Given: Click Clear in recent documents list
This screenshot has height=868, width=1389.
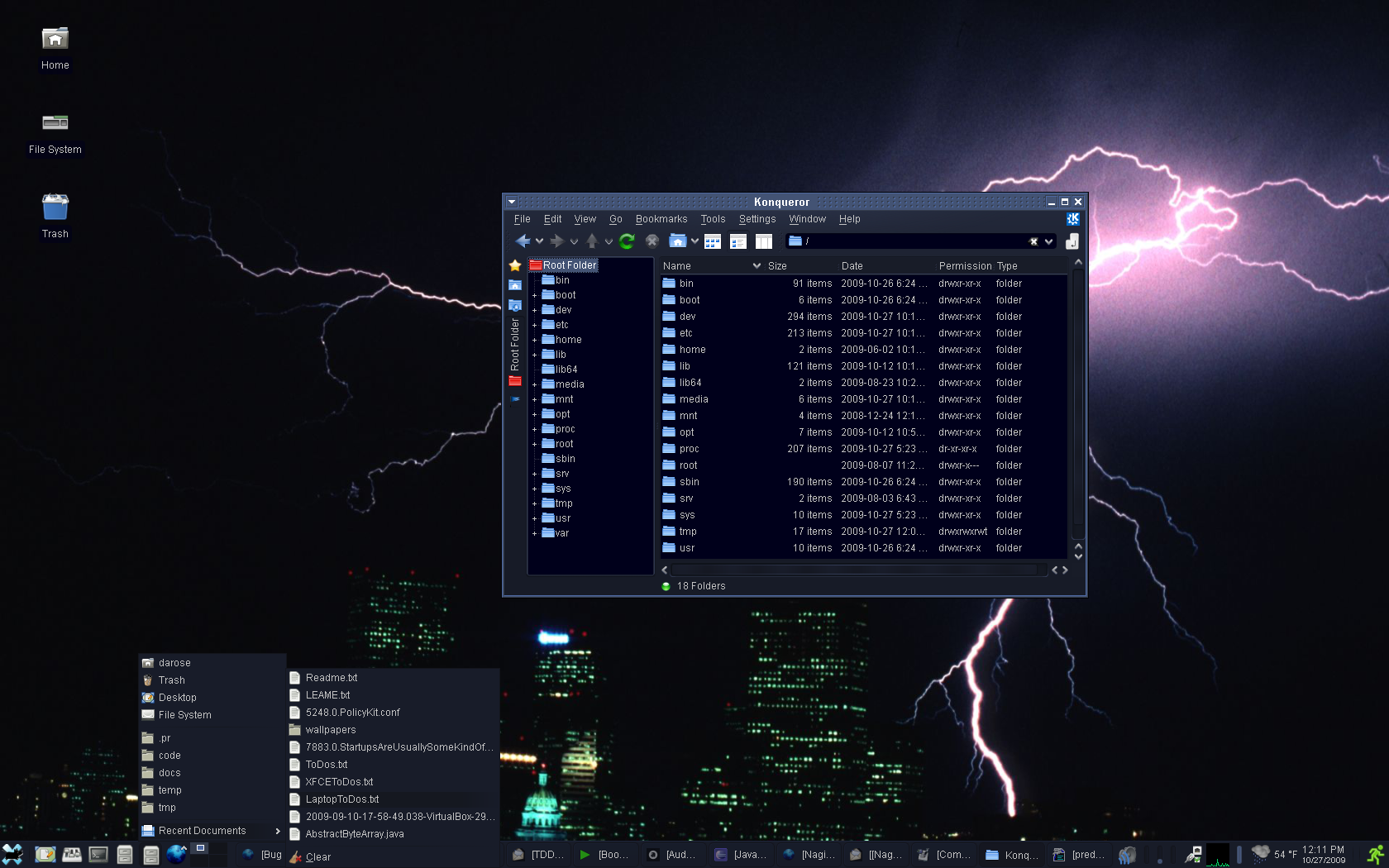Looking at the screenshot, I should [317, 856].
